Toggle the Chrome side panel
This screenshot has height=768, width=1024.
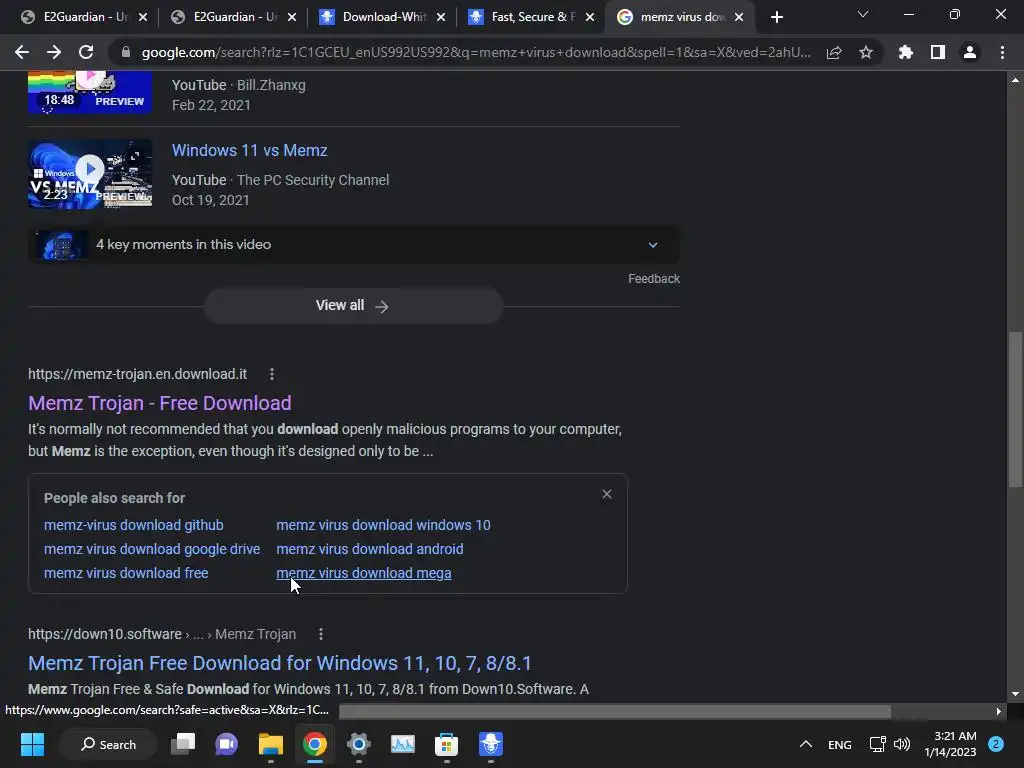(938, 52)
